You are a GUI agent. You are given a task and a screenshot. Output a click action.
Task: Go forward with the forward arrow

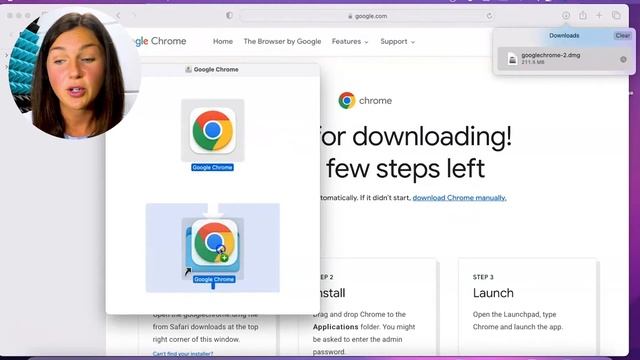(133, 16)
